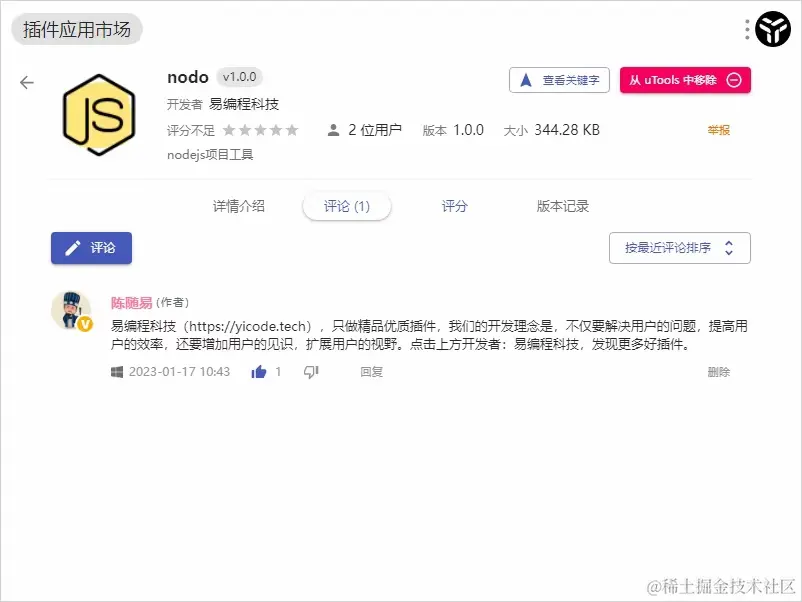Go back with the left arrow icon

tap(27, 82)
